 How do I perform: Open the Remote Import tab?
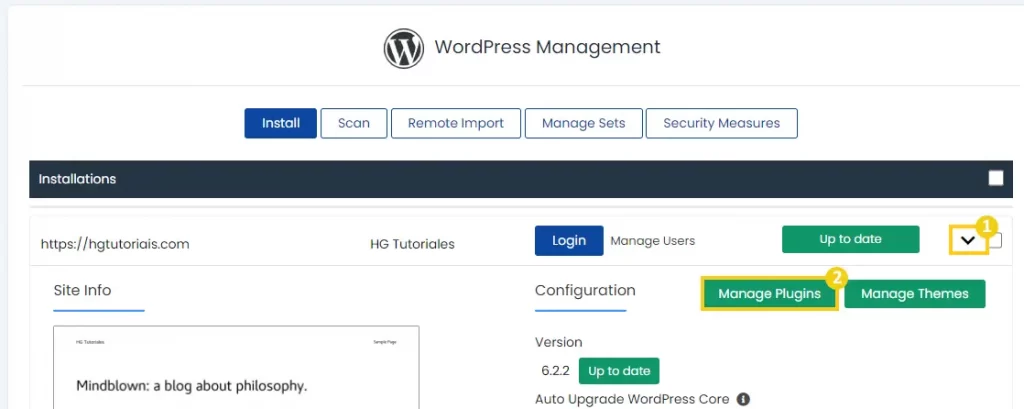click(x=456, y=123)
